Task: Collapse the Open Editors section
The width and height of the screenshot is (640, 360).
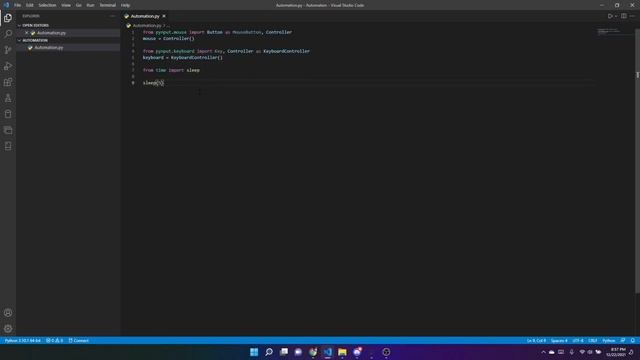Action: coord(36,25)
